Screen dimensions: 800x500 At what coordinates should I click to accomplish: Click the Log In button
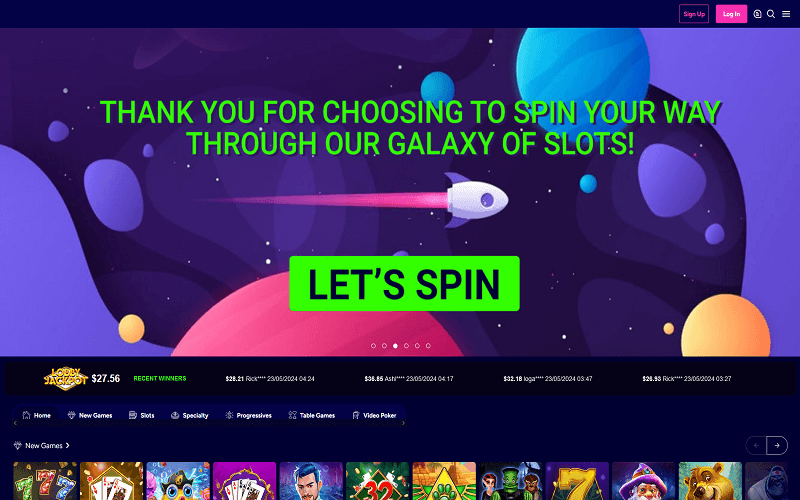click(731, 14)
